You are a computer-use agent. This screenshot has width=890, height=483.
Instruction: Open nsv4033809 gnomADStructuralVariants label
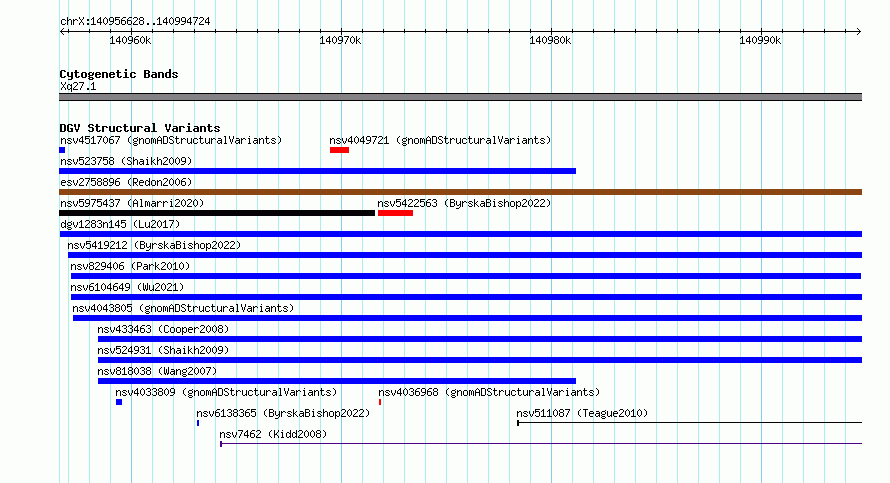coord(226,392)
